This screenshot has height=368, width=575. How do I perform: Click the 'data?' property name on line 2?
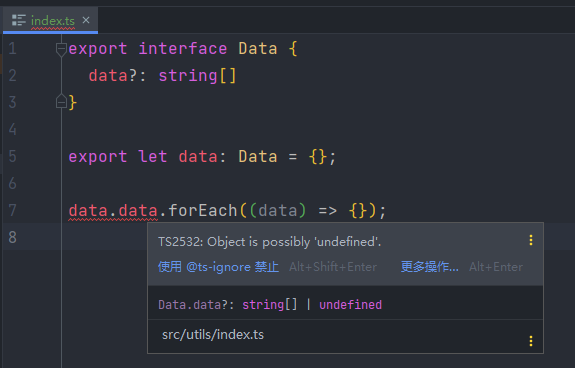click(x=113, y=76)
